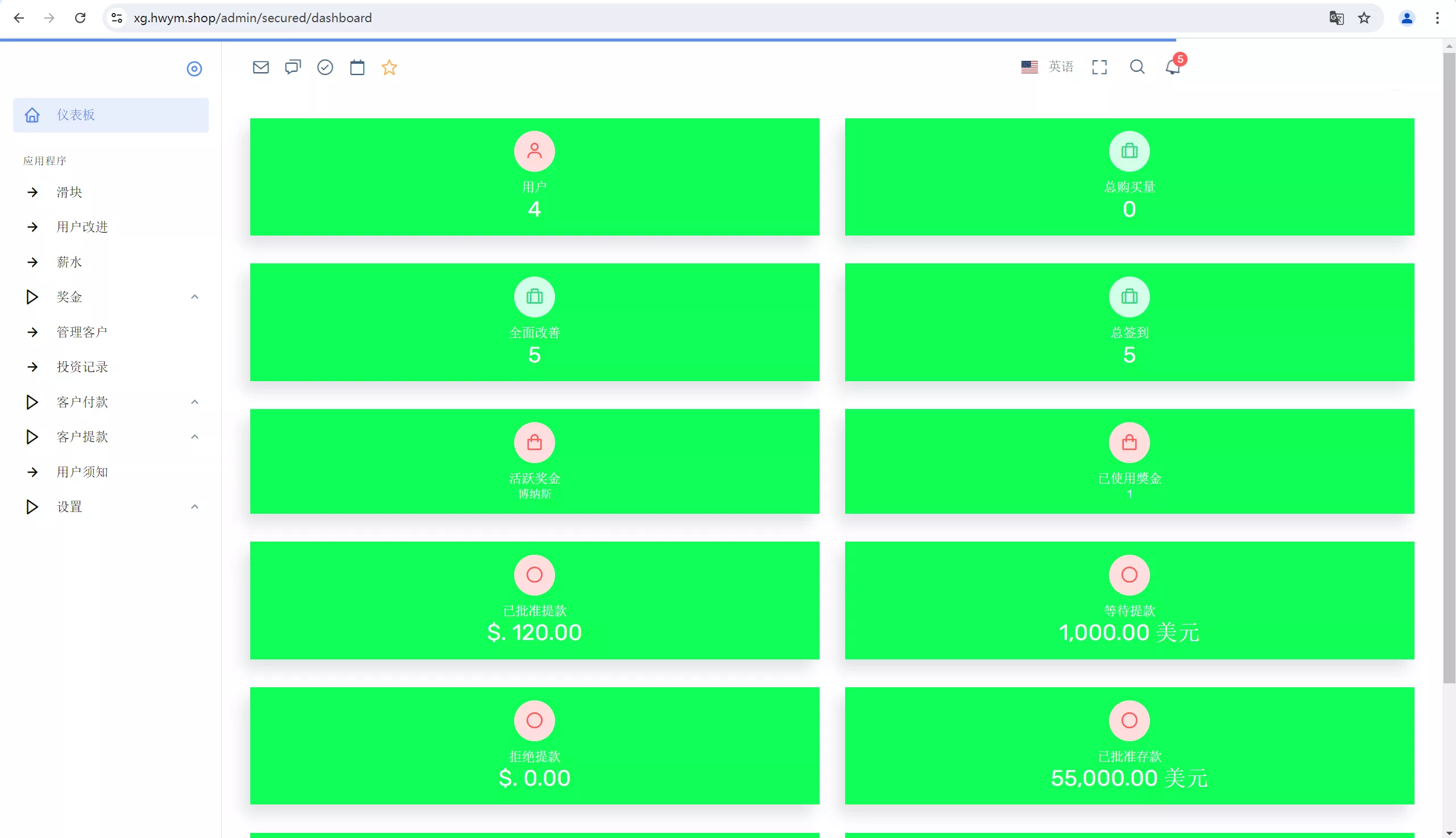Click the orange star favorites icon
Screen dimensions: 1456x838
(x=390, y=67)
